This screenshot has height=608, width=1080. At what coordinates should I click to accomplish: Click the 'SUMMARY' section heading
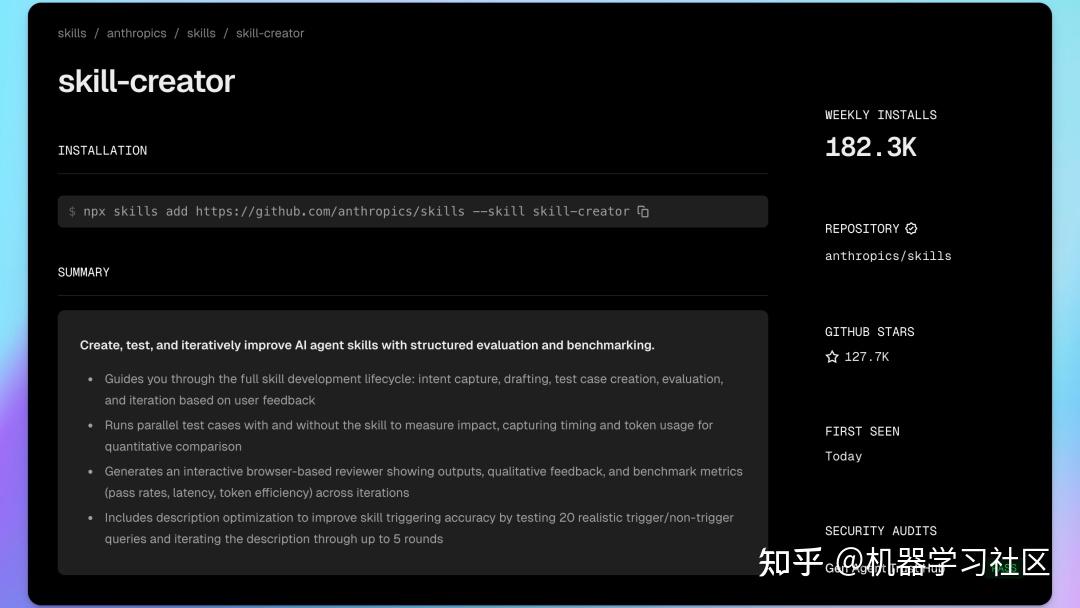[x=83, y=273]
